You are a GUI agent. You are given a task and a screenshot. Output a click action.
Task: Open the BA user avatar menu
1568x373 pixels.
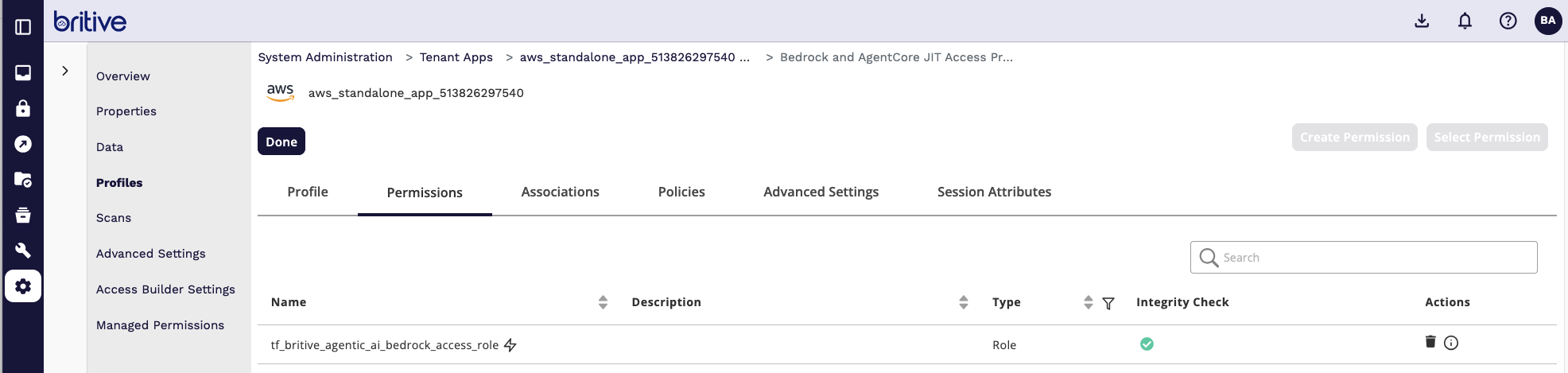pos(1547,21)
